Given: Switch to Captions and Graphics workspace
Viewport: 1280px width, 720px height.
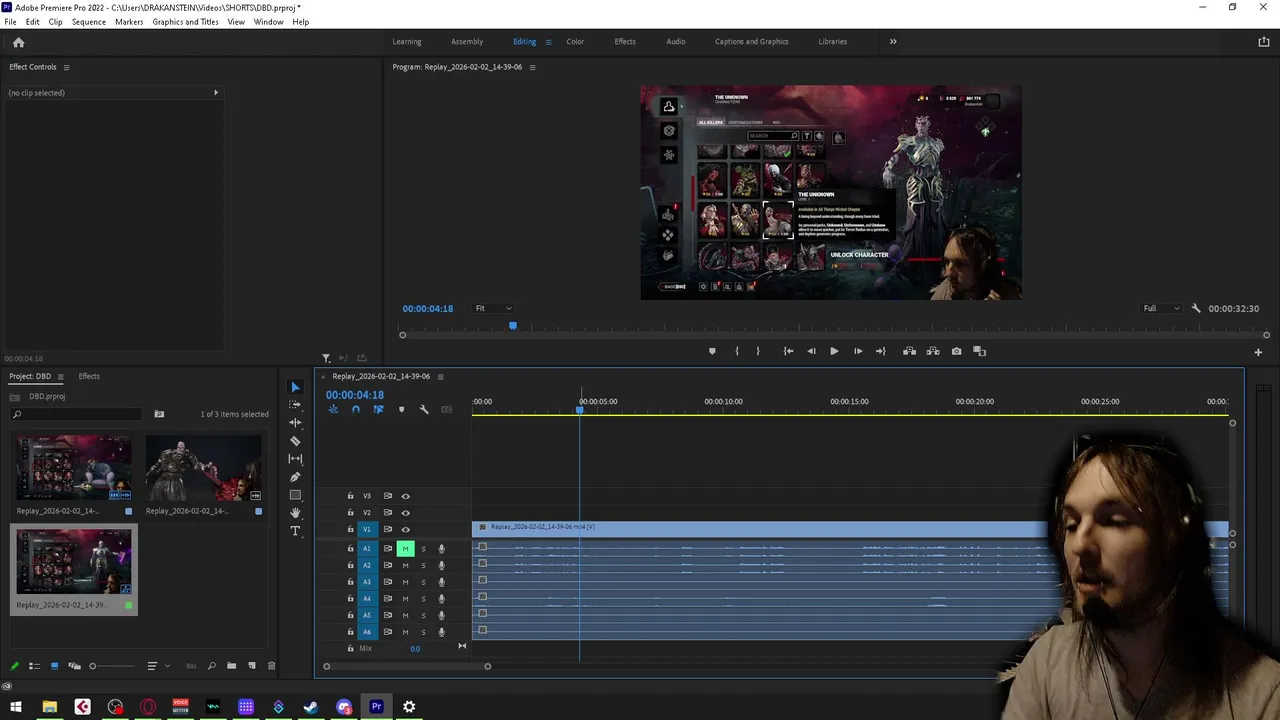Looking at the screenshot, I should pyautogui.click(x=752, y=42).
